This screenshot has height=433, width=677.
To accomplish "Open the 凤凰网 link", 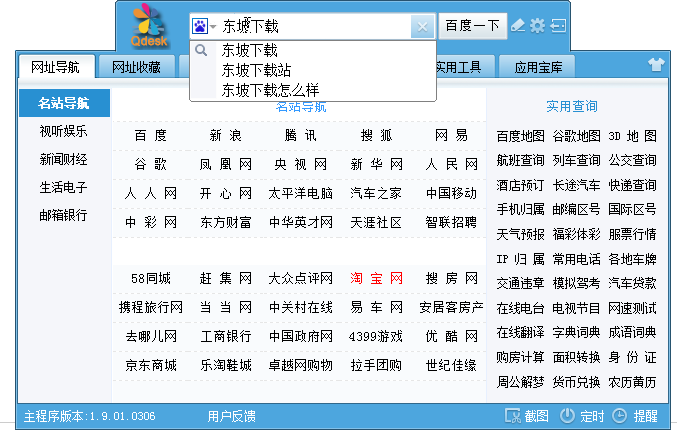I will (x=225, y=164).
